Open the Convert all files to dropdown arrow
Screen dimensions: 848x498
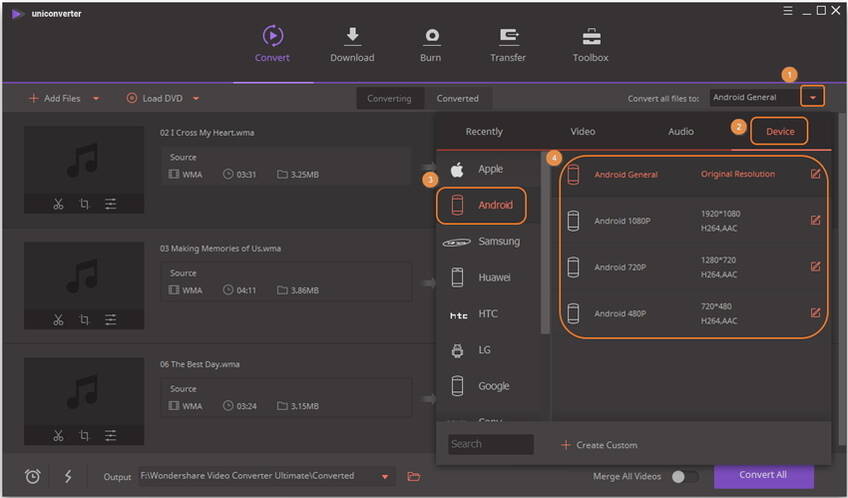pos(812,97)
